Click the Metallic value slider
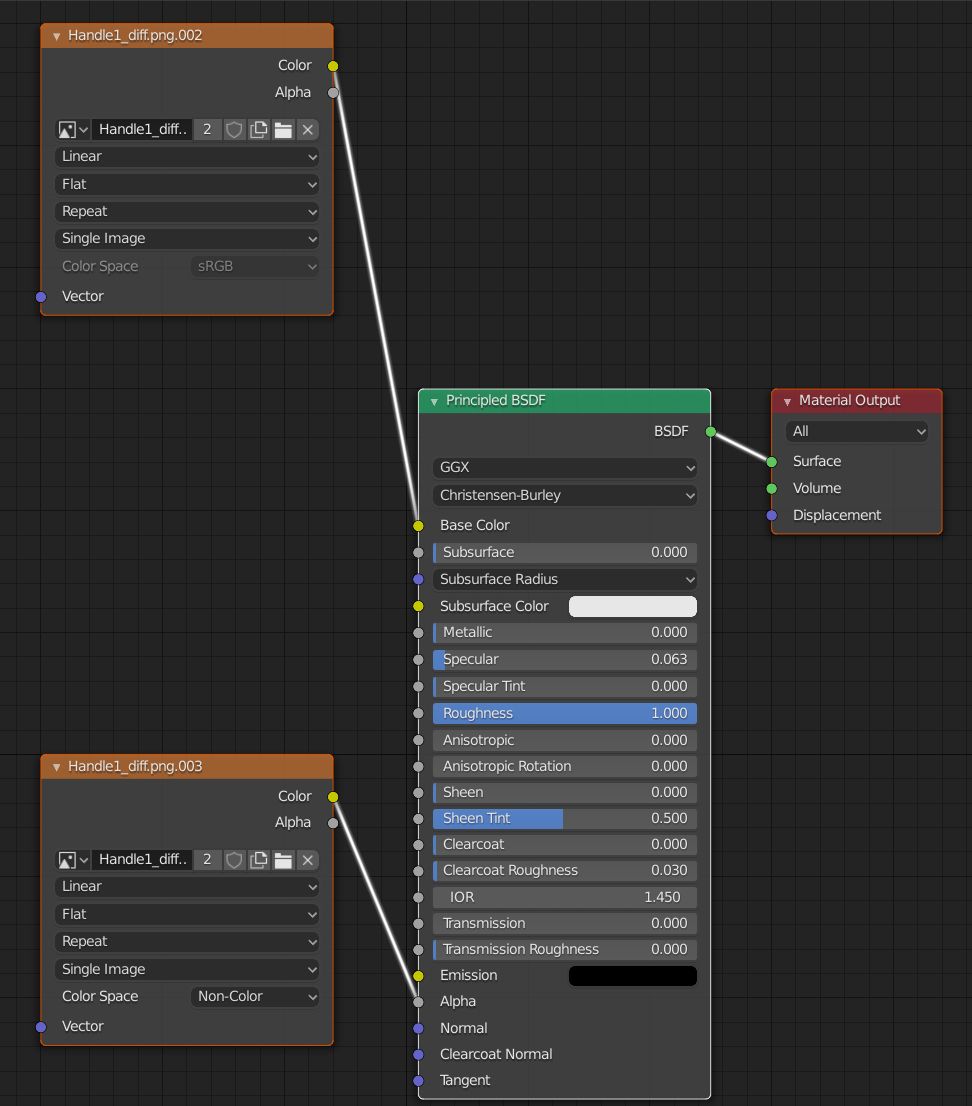The height and width of the screenshot is (1106, 972). 565,633
